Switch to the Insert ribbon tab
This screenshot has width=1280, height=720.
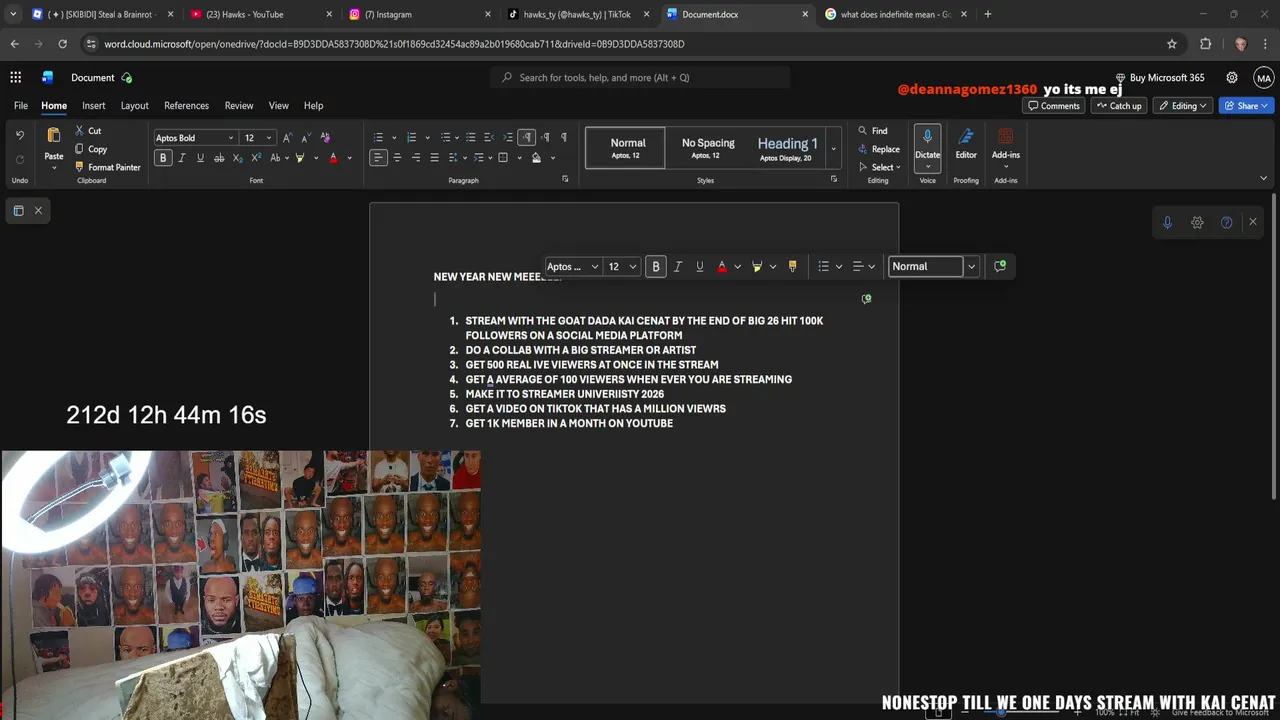[94, 105]
